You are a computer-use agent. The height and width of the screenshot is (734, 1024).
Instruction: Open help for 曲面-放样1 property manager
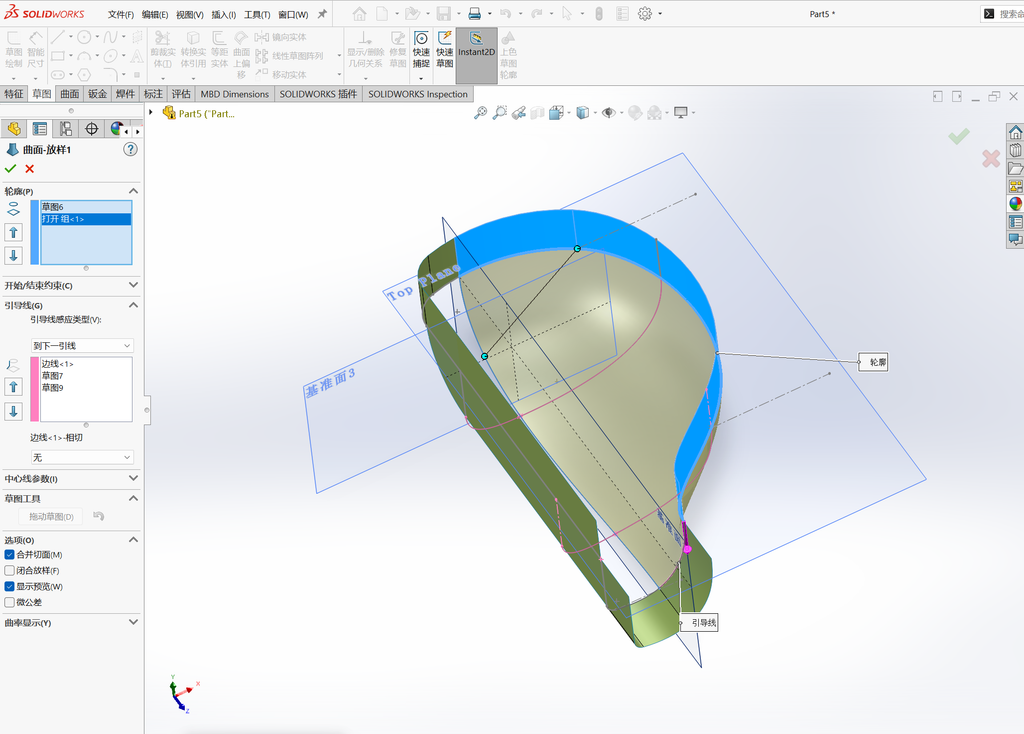[131, 149]
